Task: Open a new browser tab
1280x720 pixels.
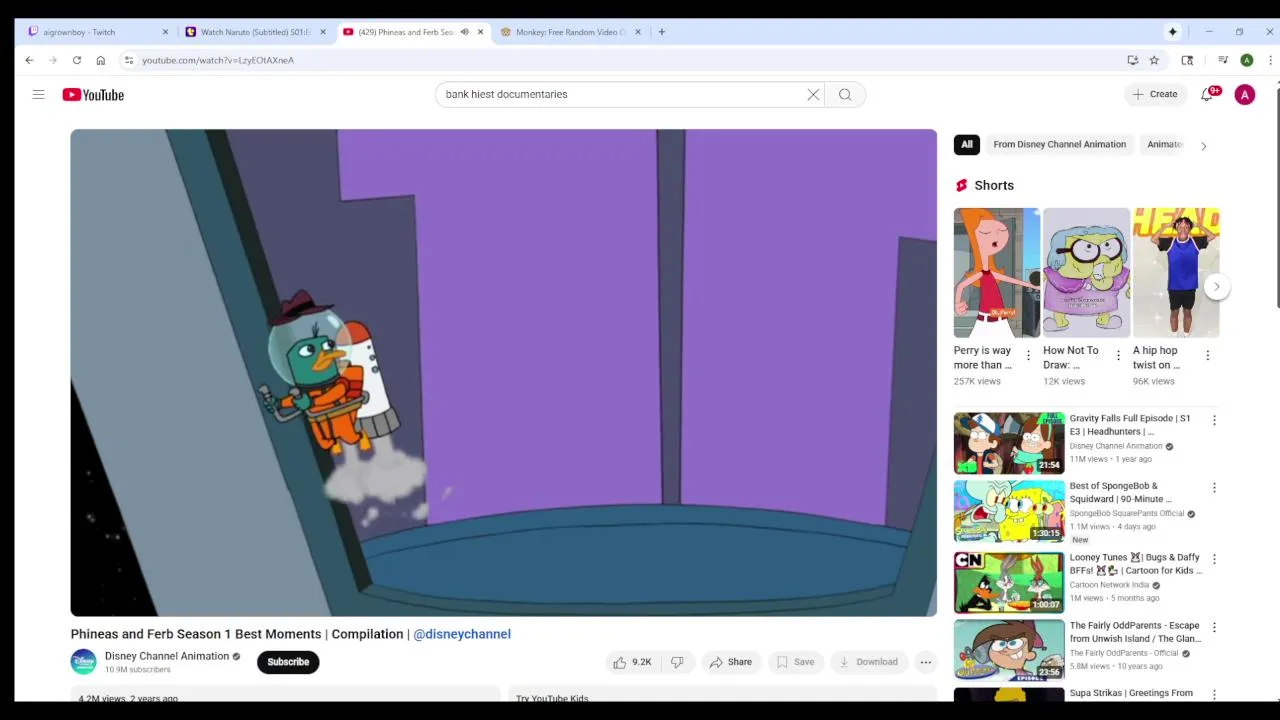Action: [661, 32]
